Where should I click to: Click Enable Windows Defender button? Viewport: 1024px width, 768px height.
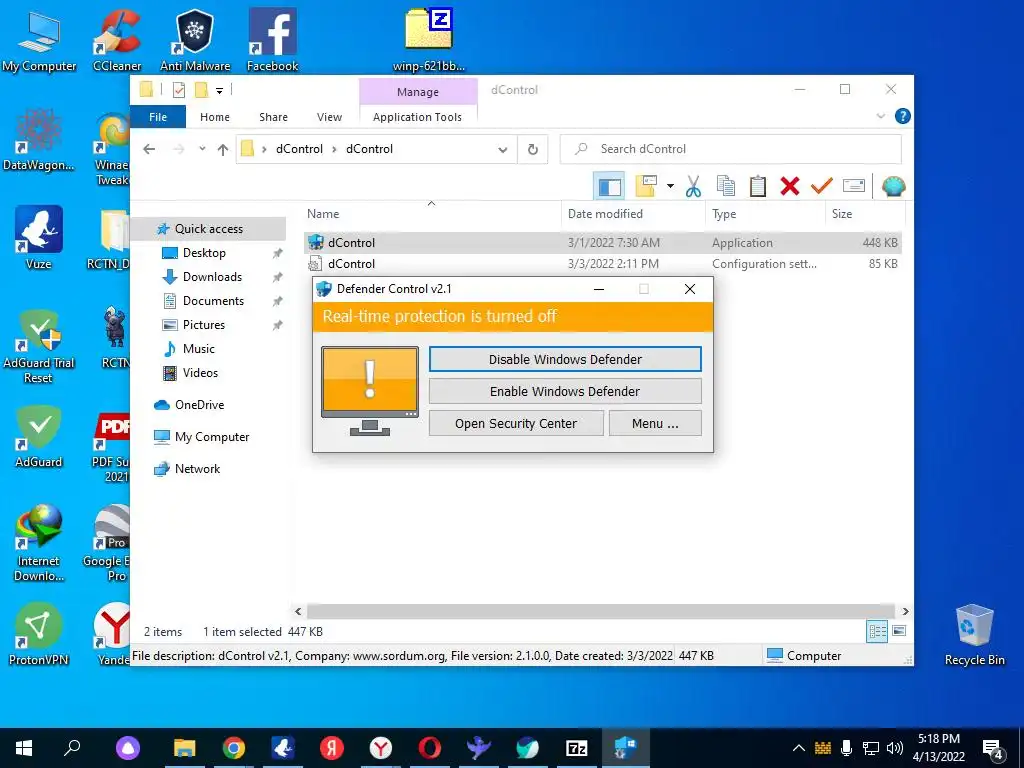tap(565, 391)
